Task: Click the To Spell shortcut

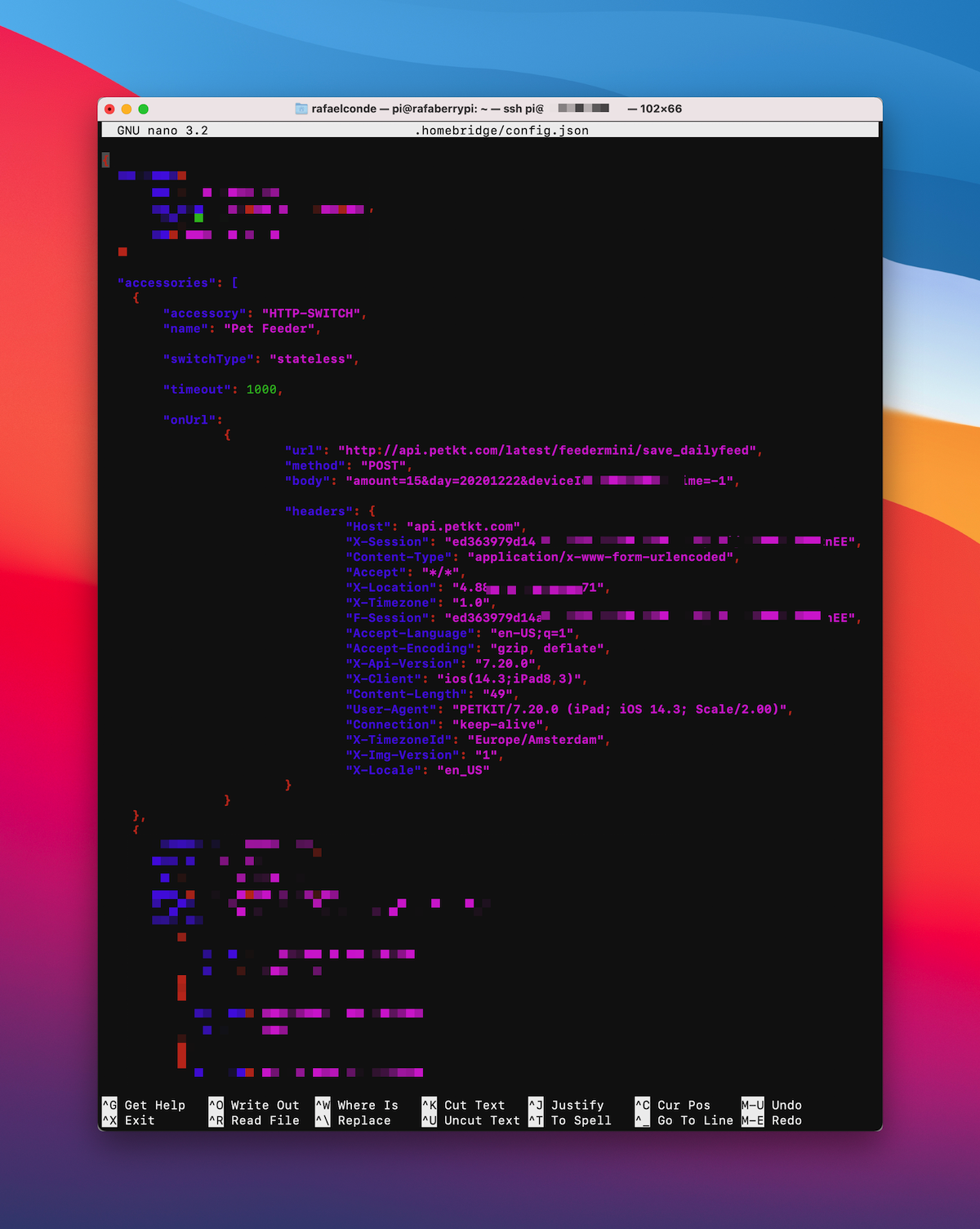Action: 580,1120
